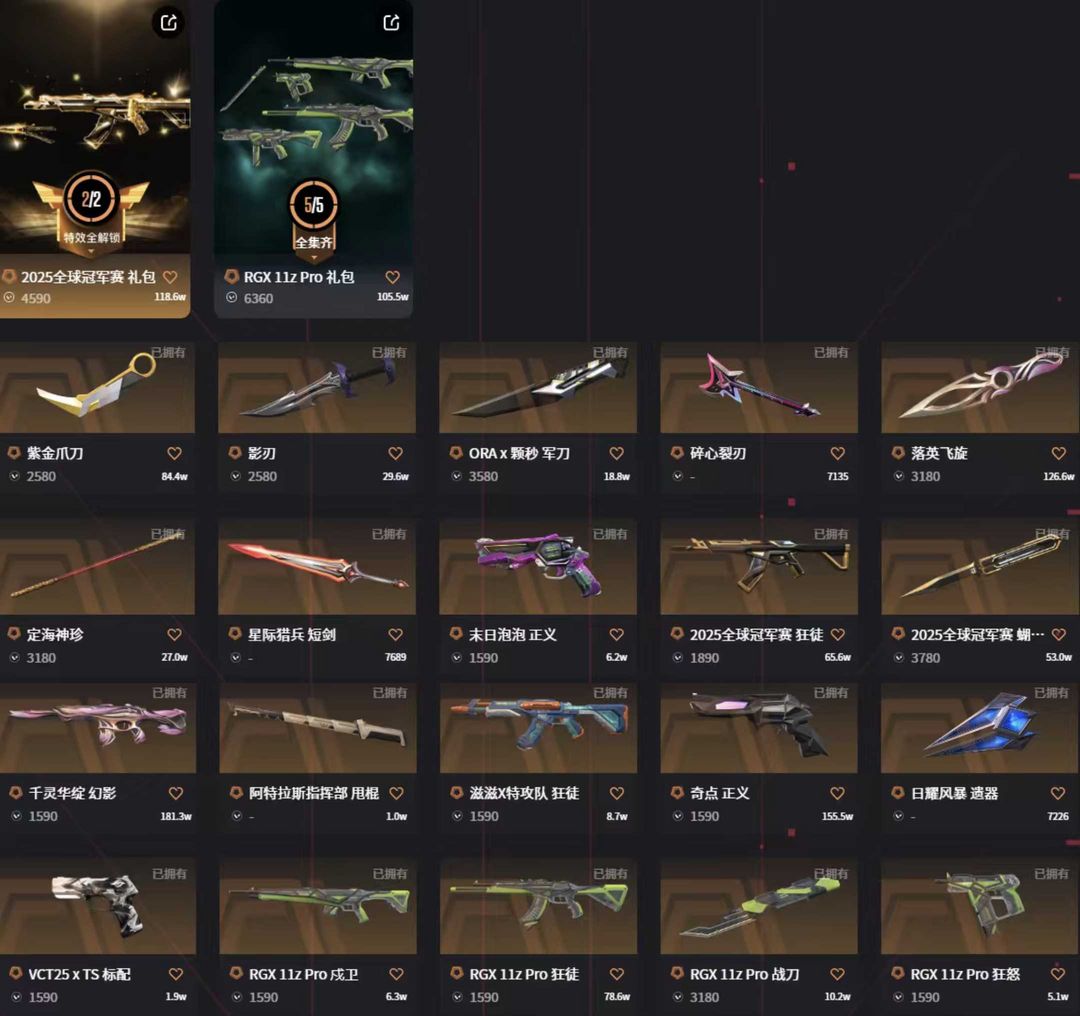Click the heart next to VCT25 x TS 标配
The height and width of the screenshot is (1016, 1080).
(x=176, y=974)
